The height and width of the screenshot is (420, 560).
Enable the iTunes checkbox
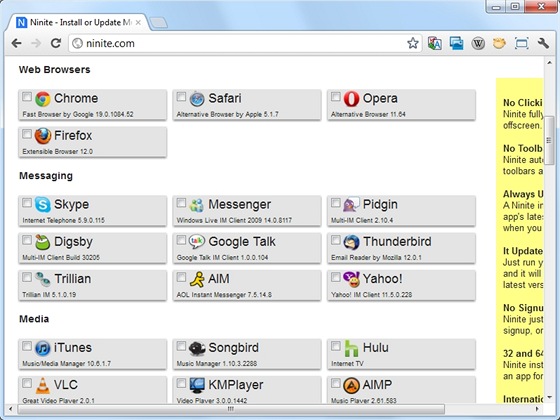pos(27,346)
